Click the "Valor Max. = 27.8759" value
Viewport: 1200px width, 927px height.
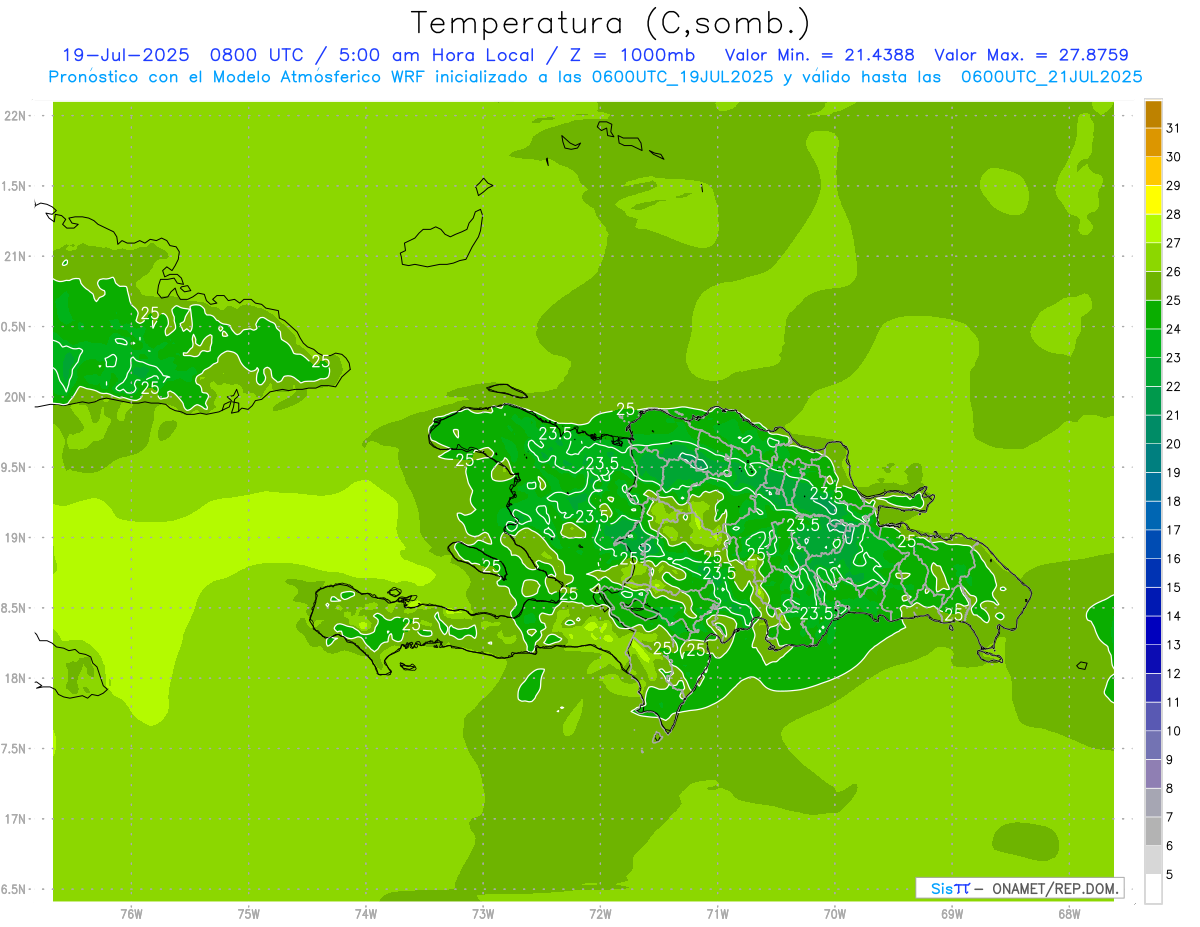click(x=1031, y=55)
